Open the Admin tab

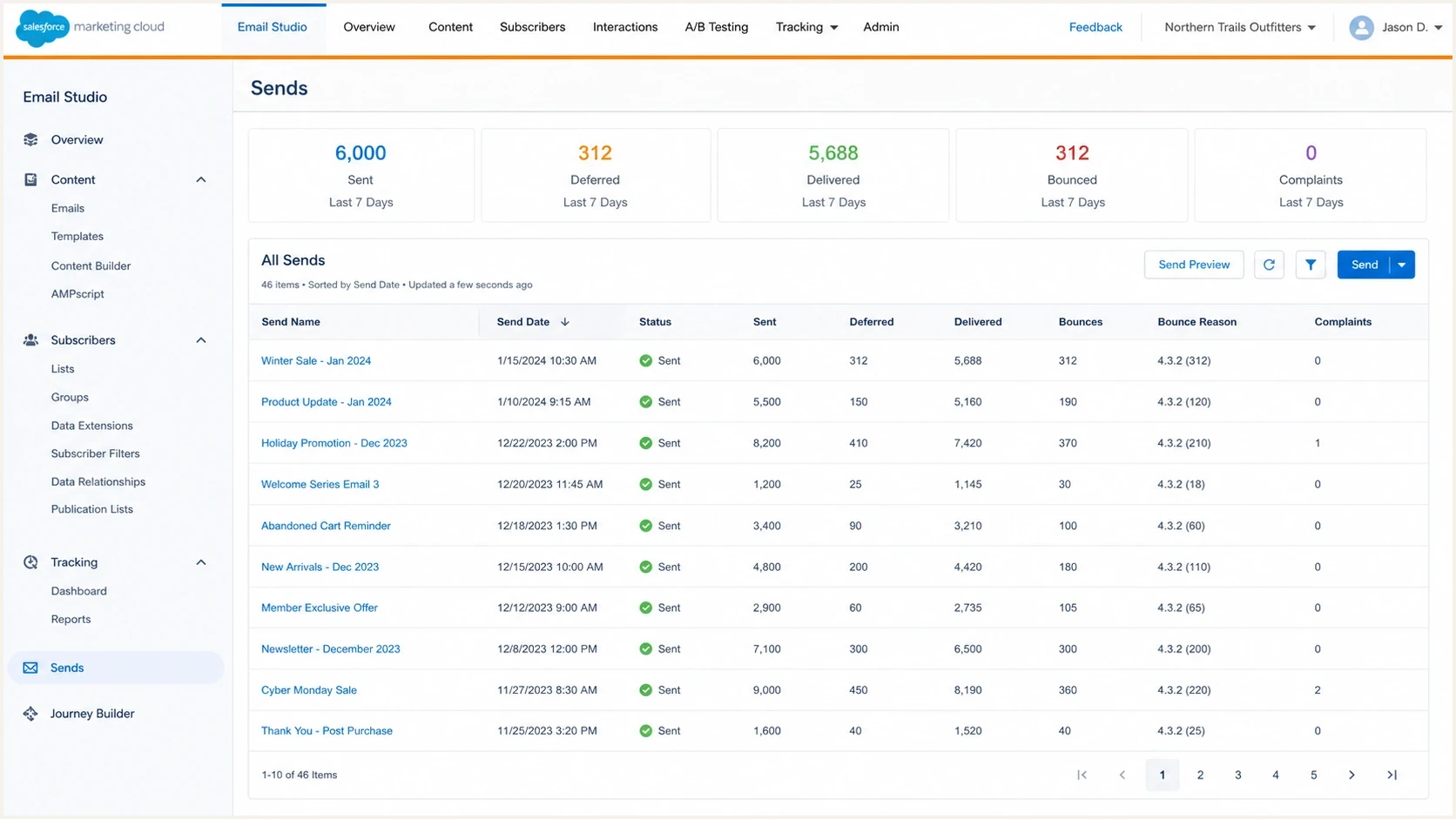(881, 27)
